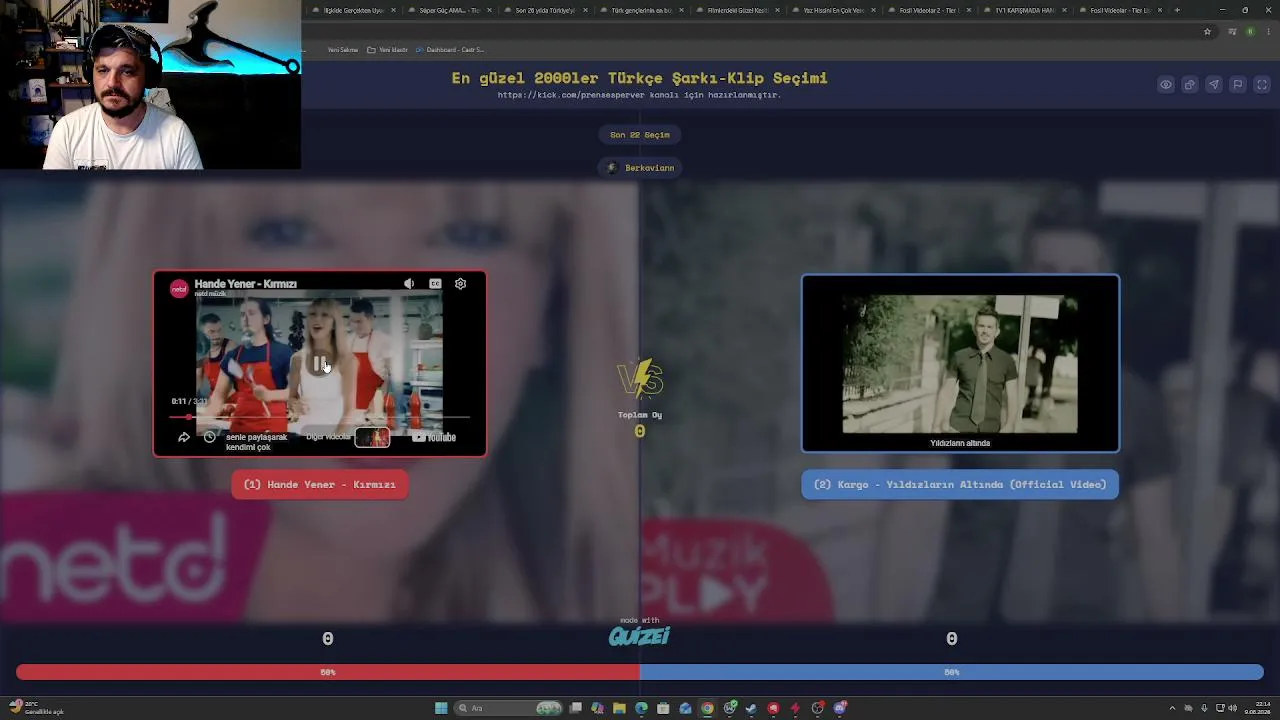
Task: Click the blue 50% vote bar
Action: click(952, 672)
